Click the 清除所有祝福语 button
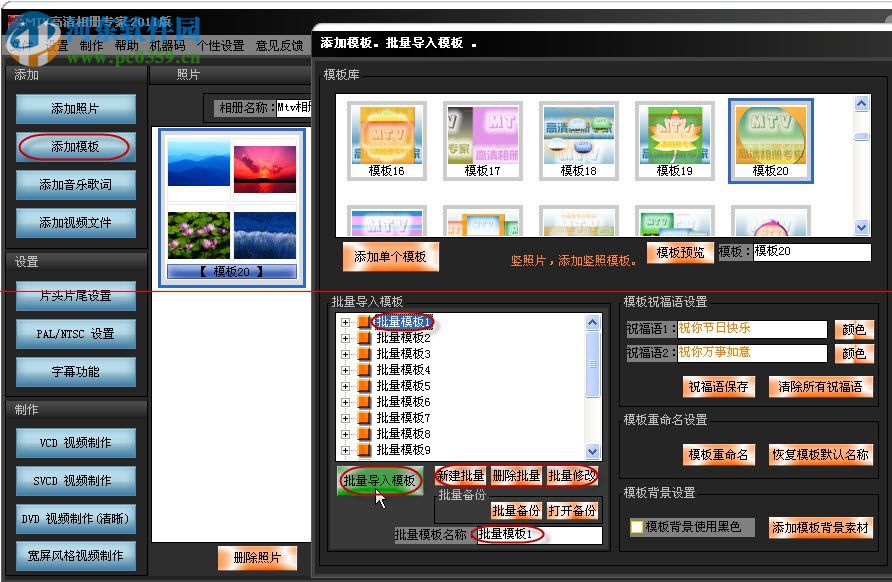 pos(820,387)
